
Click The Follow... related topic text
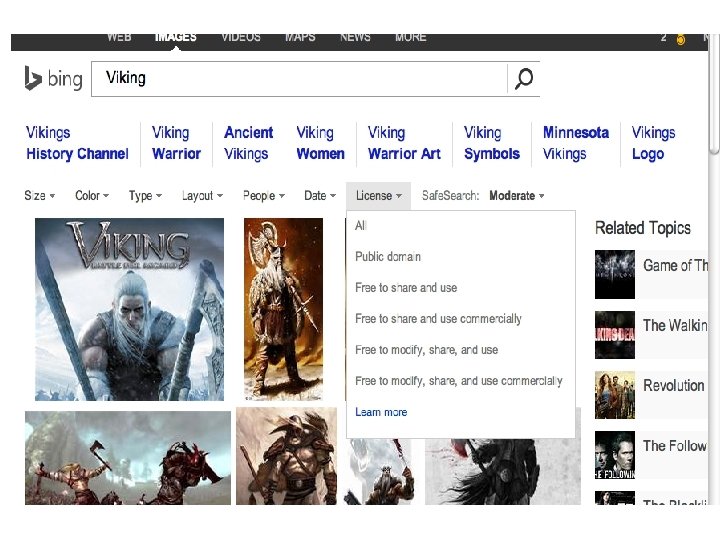[x=675, y=446]
